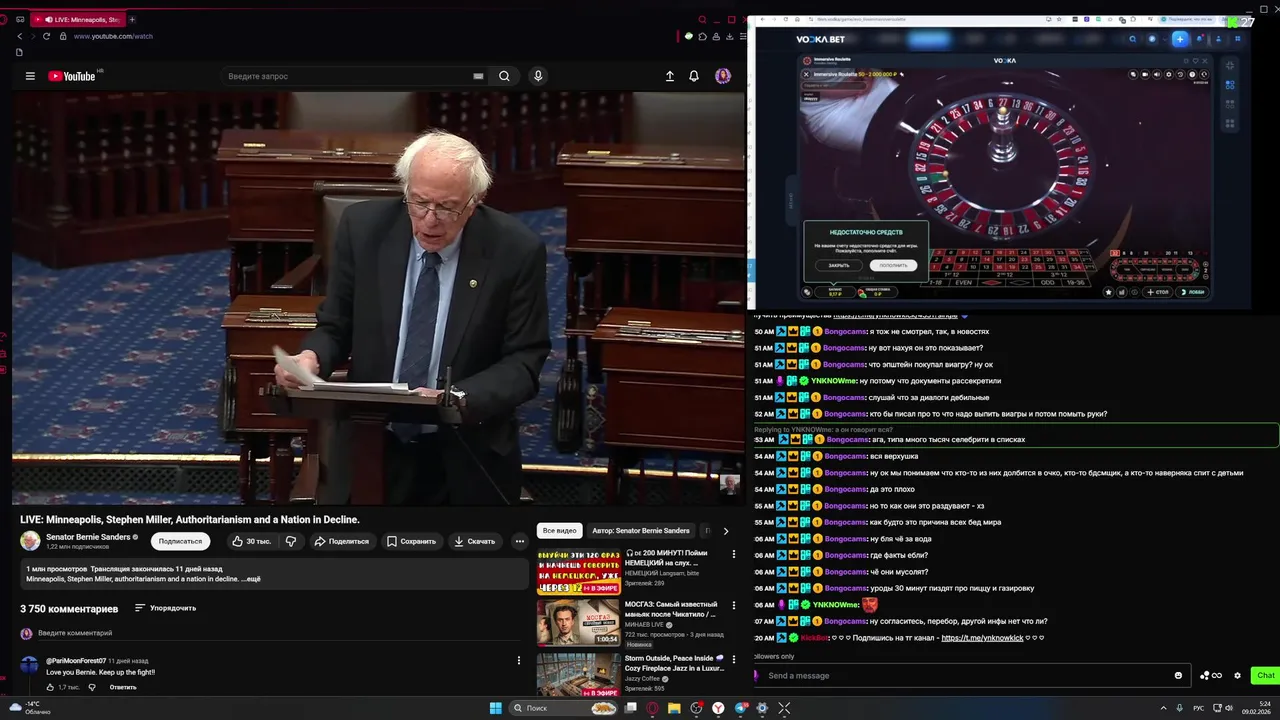
Task: Select the Все видео filter chip
Action: pyautogui.click(x=559, y=531)
